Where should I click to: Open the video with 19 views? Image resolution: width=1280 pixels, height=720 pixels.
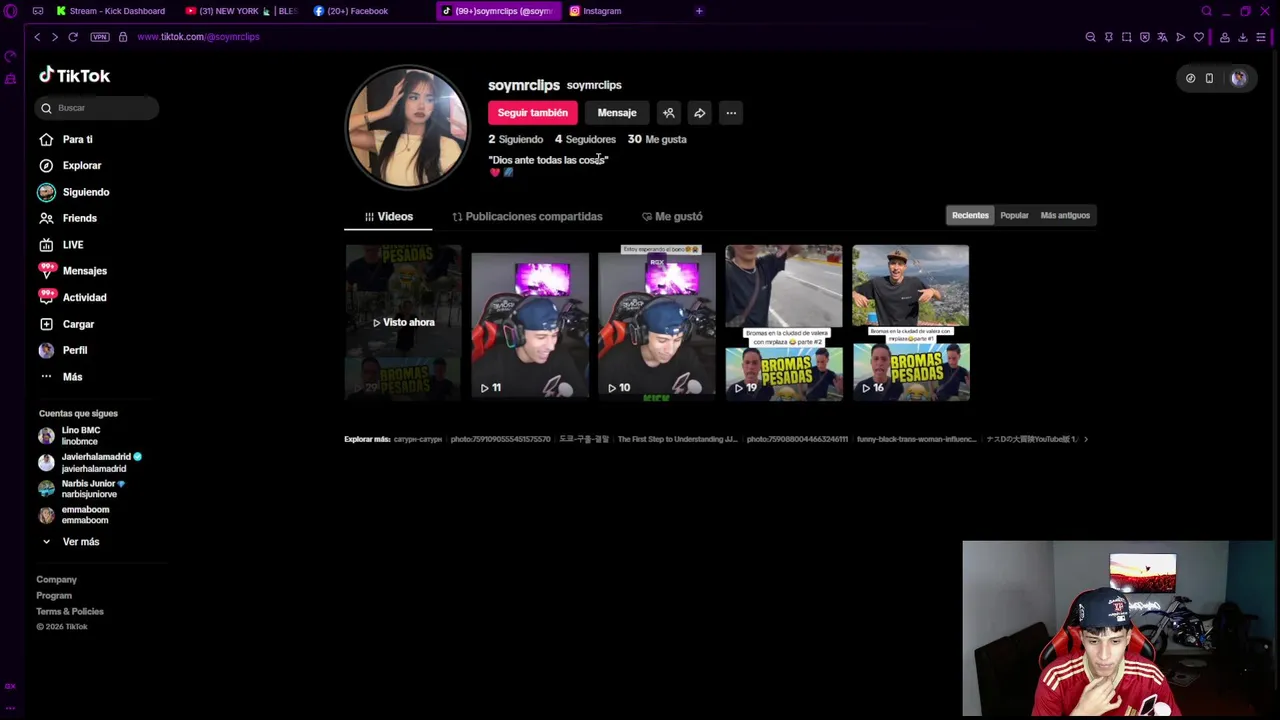(784, 323)
